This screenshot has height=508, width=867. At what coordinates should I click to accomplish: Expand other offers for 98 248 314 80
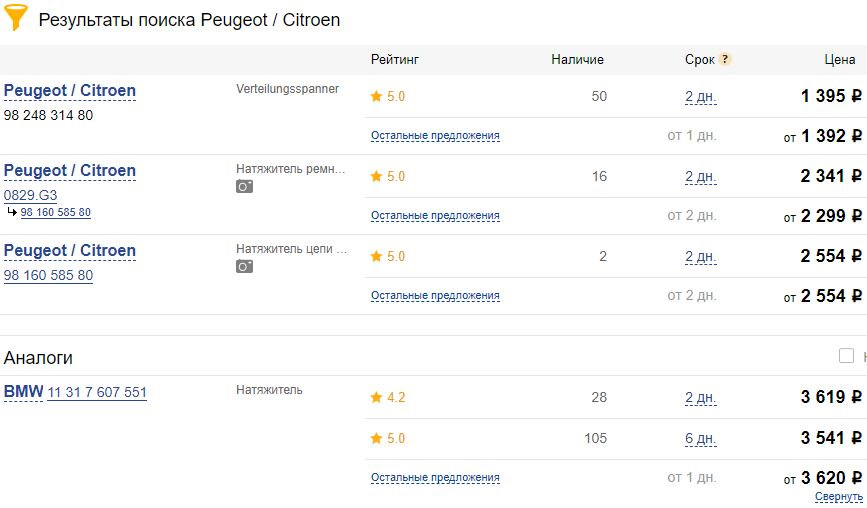tap(435, 136)
